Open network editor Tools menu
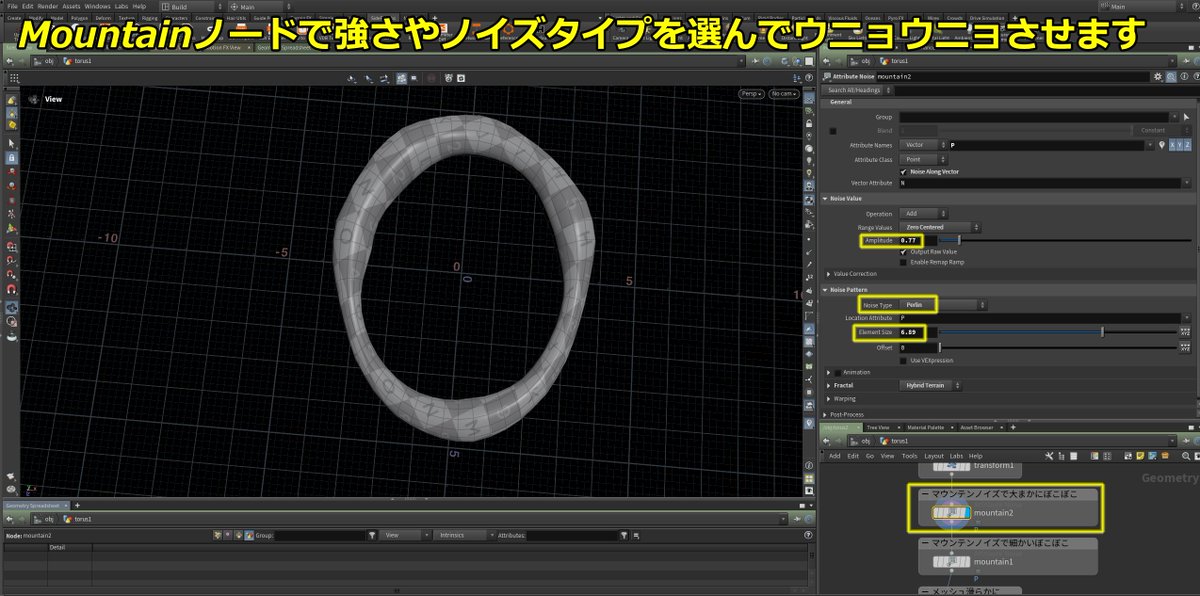This screenshot has width=1200, height=596. click(x=909, y=455)
